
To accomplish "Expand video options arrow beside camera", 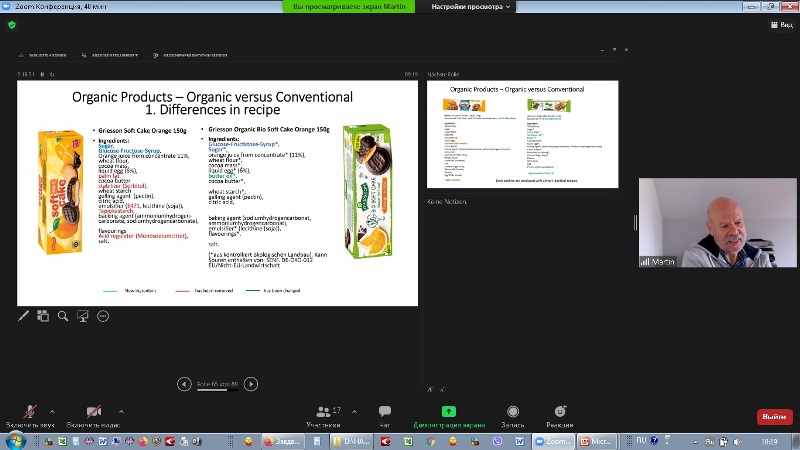I will coord(121,411).
